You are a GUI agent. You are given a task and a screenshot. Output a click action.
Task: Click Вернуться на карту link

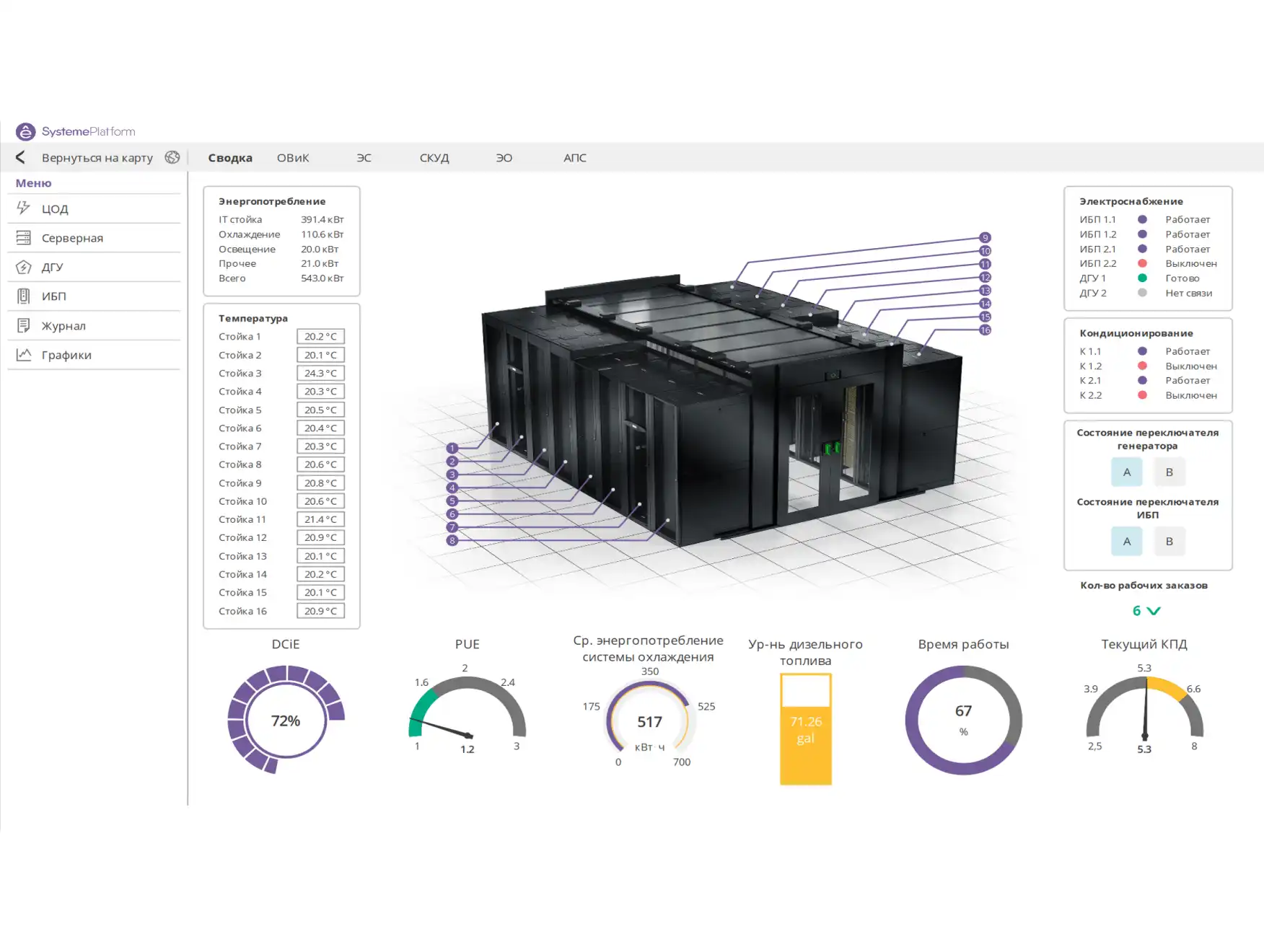point(97,158)
